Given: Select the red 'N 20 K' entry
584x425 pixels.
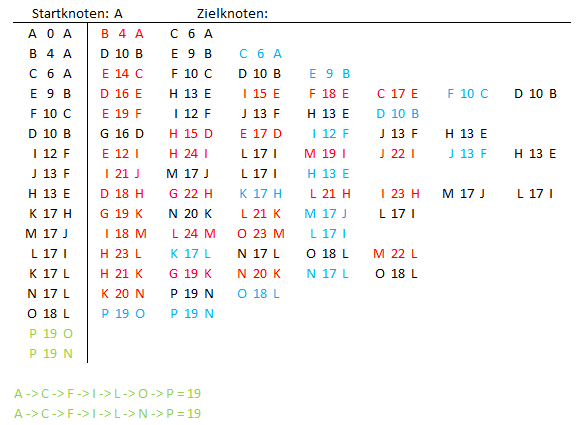Looking at the screenshot, I should [259, 274].
